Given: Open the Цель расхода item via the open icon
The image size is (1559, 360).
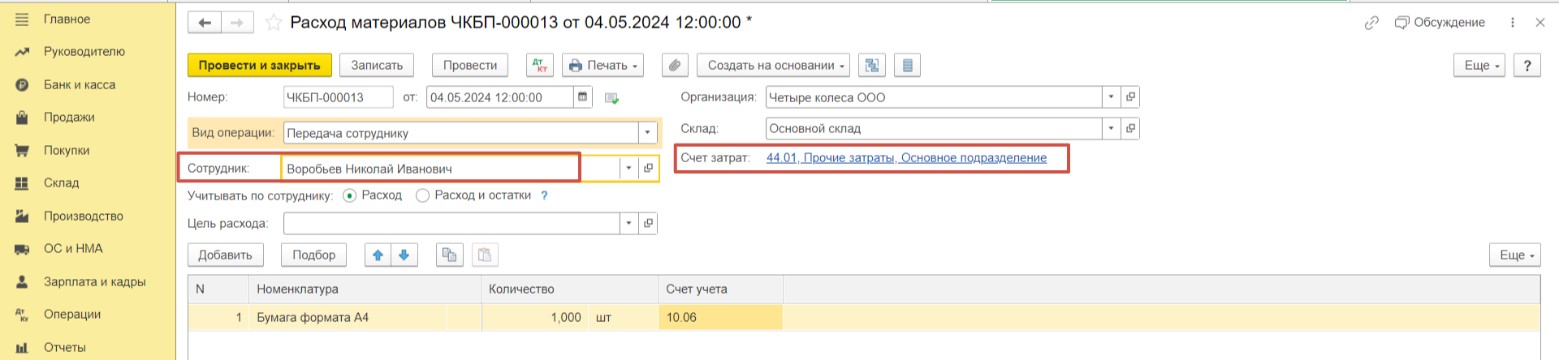Looking at the screenshot, I should click(x=647, y=223).
